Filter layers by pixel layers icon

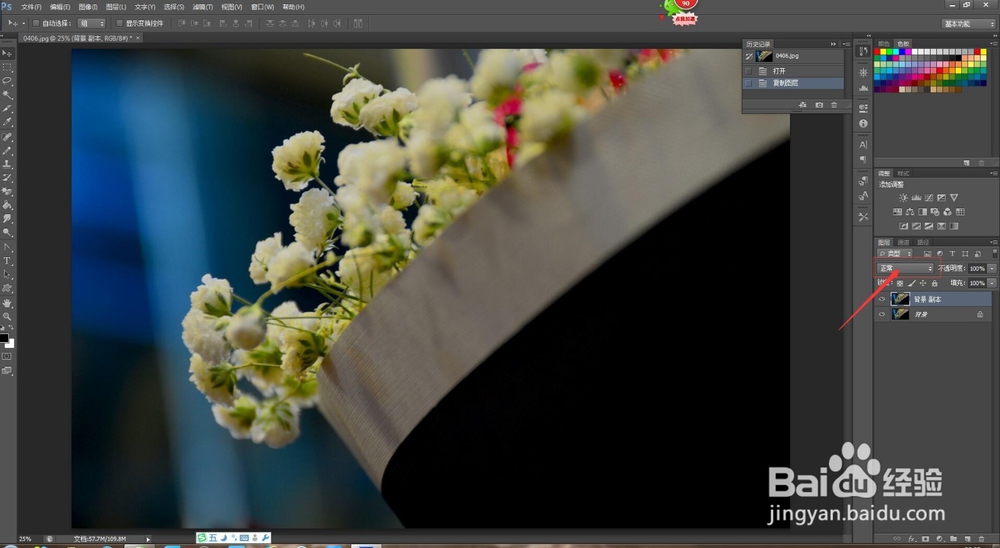coord(927,254)
